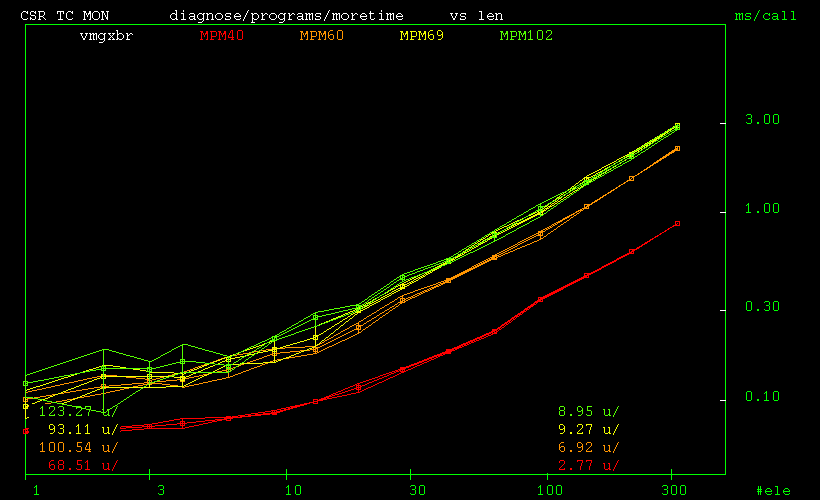Click the x-axis tick label 300
Image resolution: width=820 pixels, height=500 pixels.
click(x=674, y=490)
